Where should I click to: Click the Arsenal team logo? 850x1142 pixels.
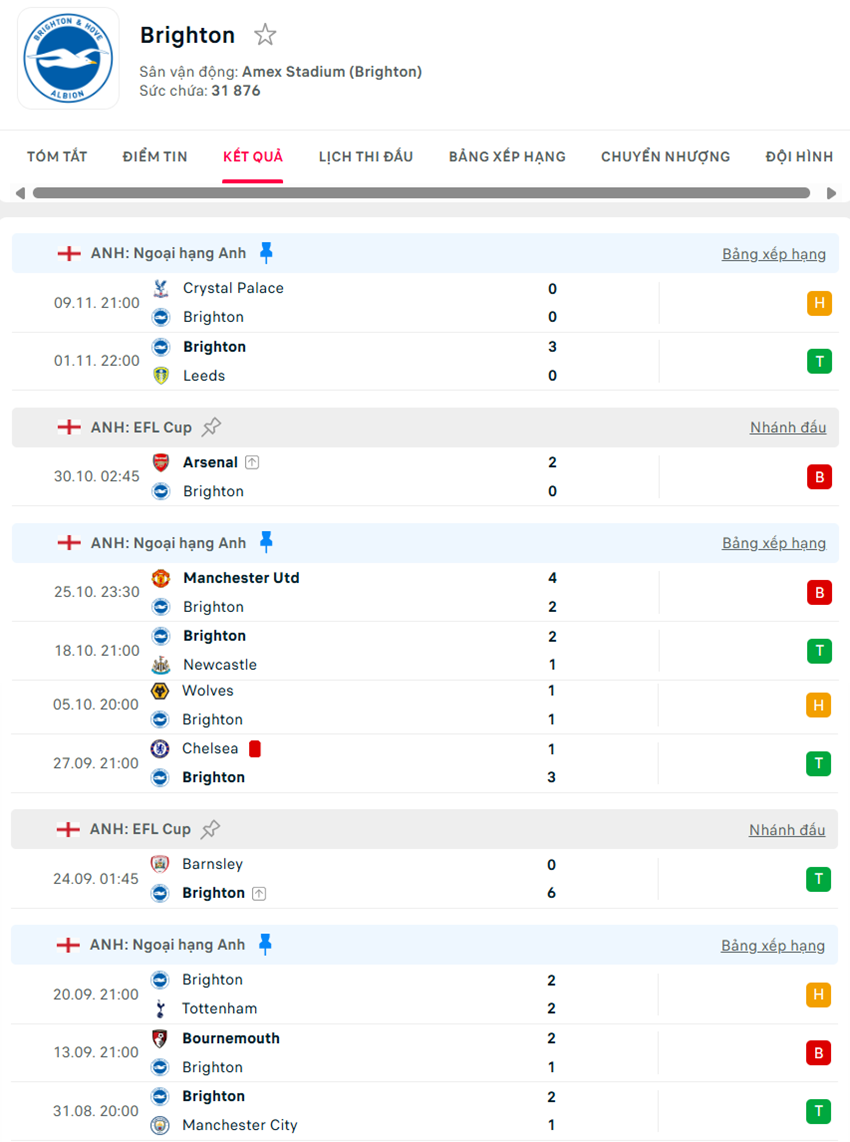[x=163, y=462]
